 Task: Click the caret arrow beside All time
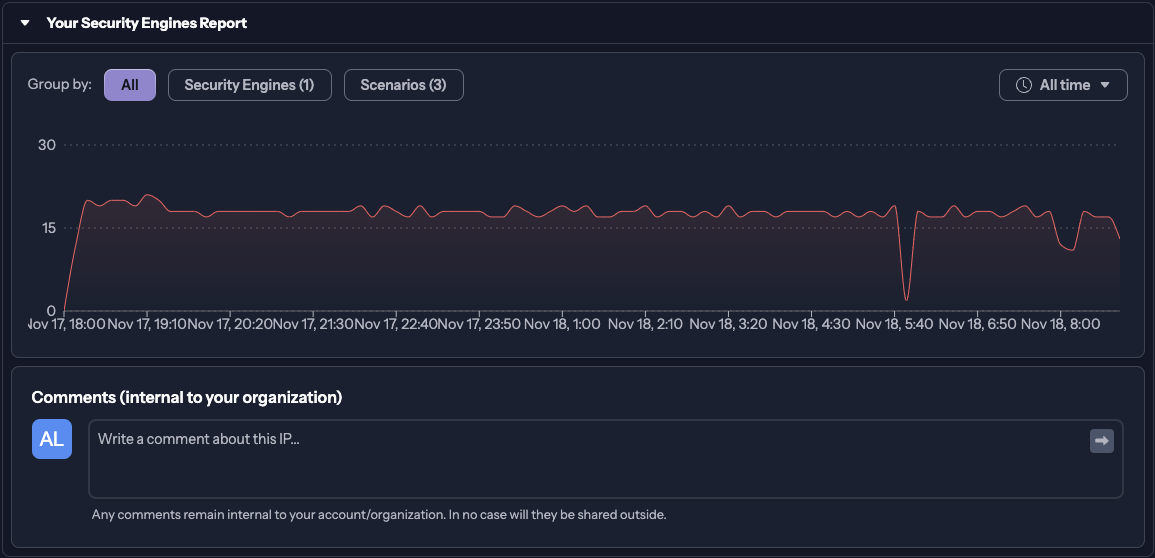pyautogui.click(x=1105, y=85)
